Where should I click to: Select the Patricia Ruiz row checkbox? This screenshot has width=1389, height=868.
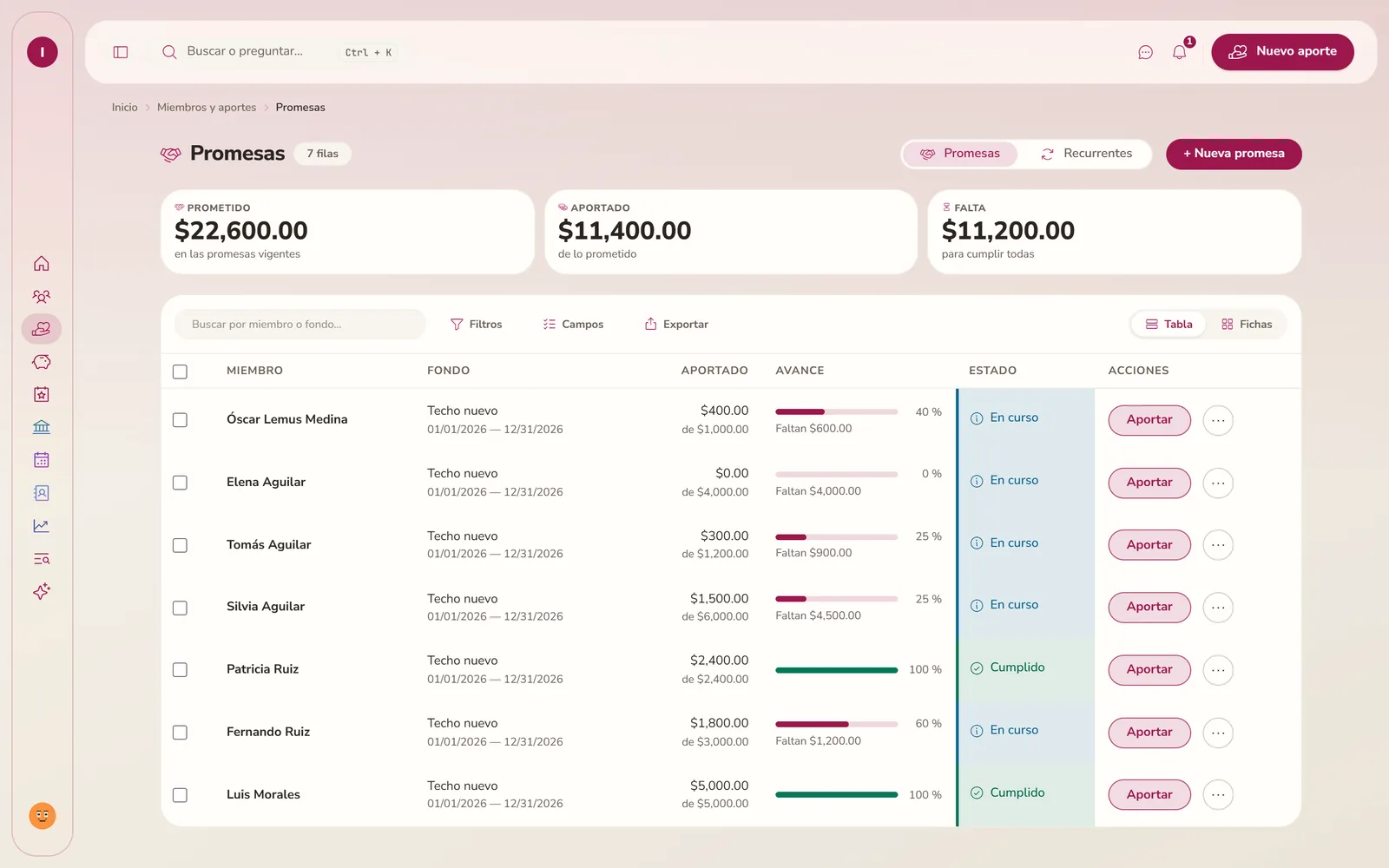[x=180, y=670]
